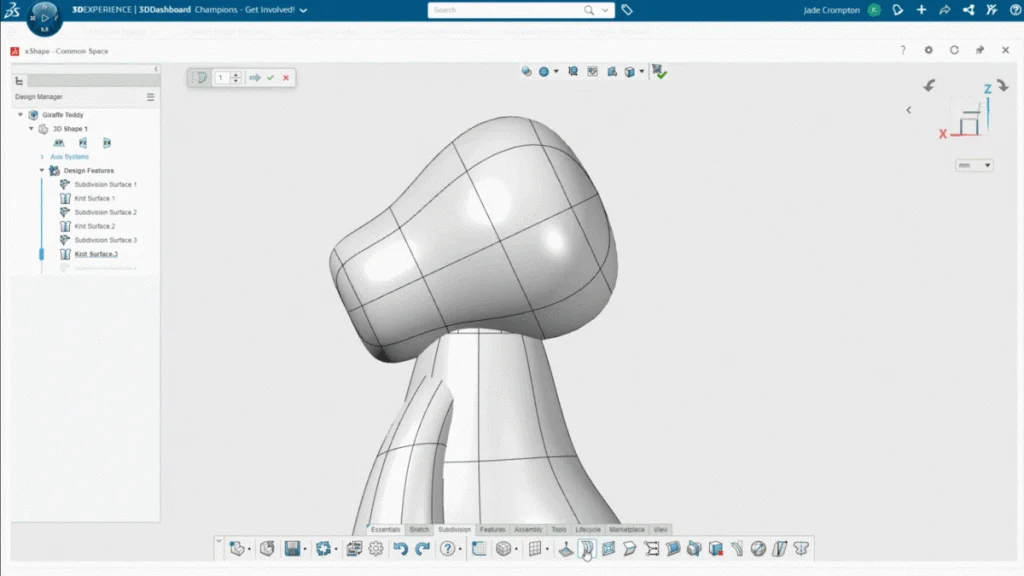This screenshot has width=1024, height=576.
Task: Select Subdivision Surface 2 in the tree
Action: 105,212
